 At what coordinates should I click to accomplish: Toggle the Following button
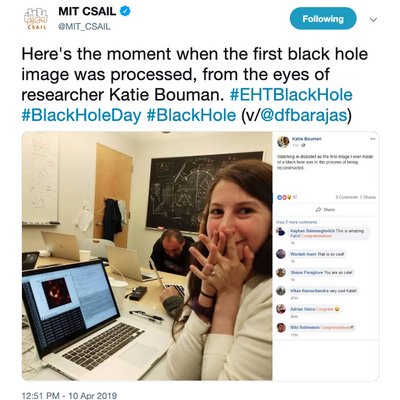point(323,19)
